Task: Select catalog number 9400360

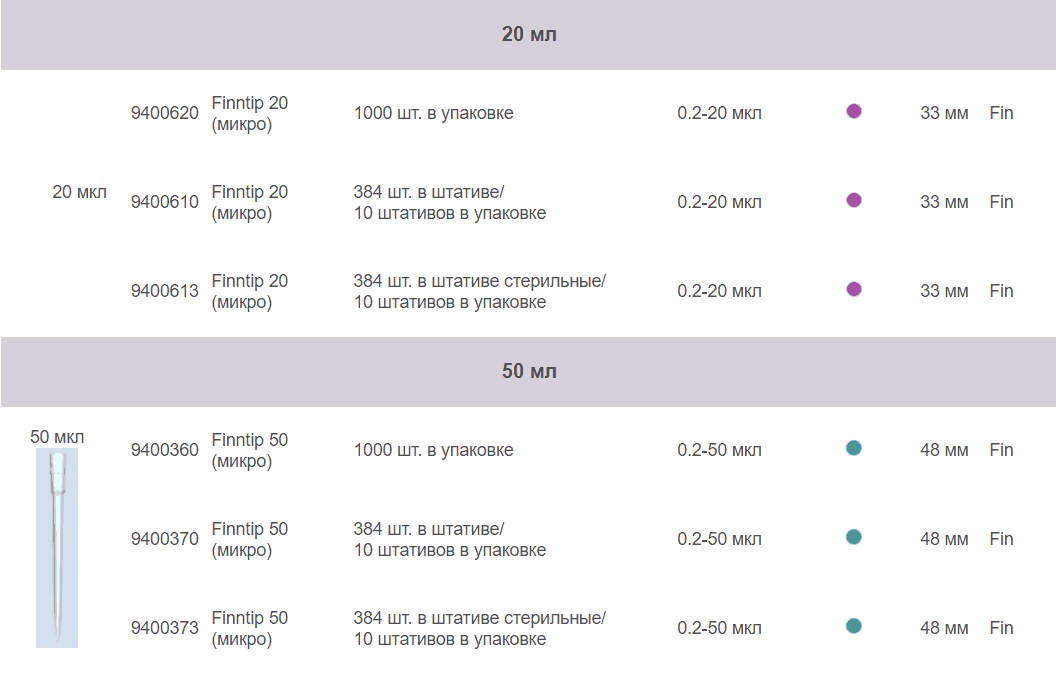Action: pos(165,450)
